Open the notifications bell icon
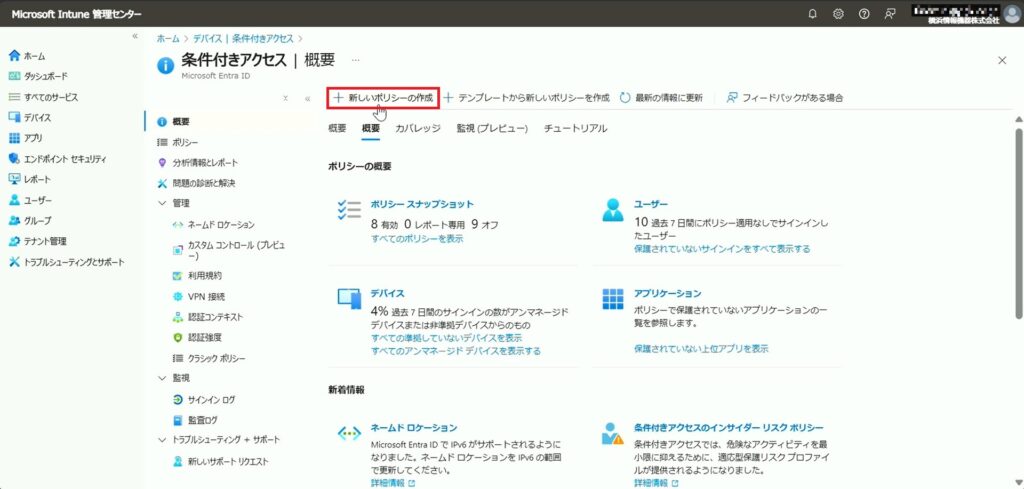 tap(812, 14)
